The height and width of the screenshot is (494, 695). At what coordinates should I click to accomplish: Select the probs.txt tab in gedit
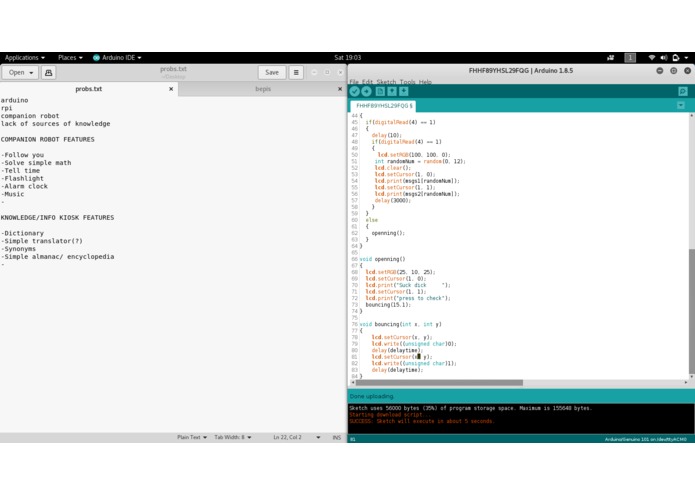click(x=89, y=89)
